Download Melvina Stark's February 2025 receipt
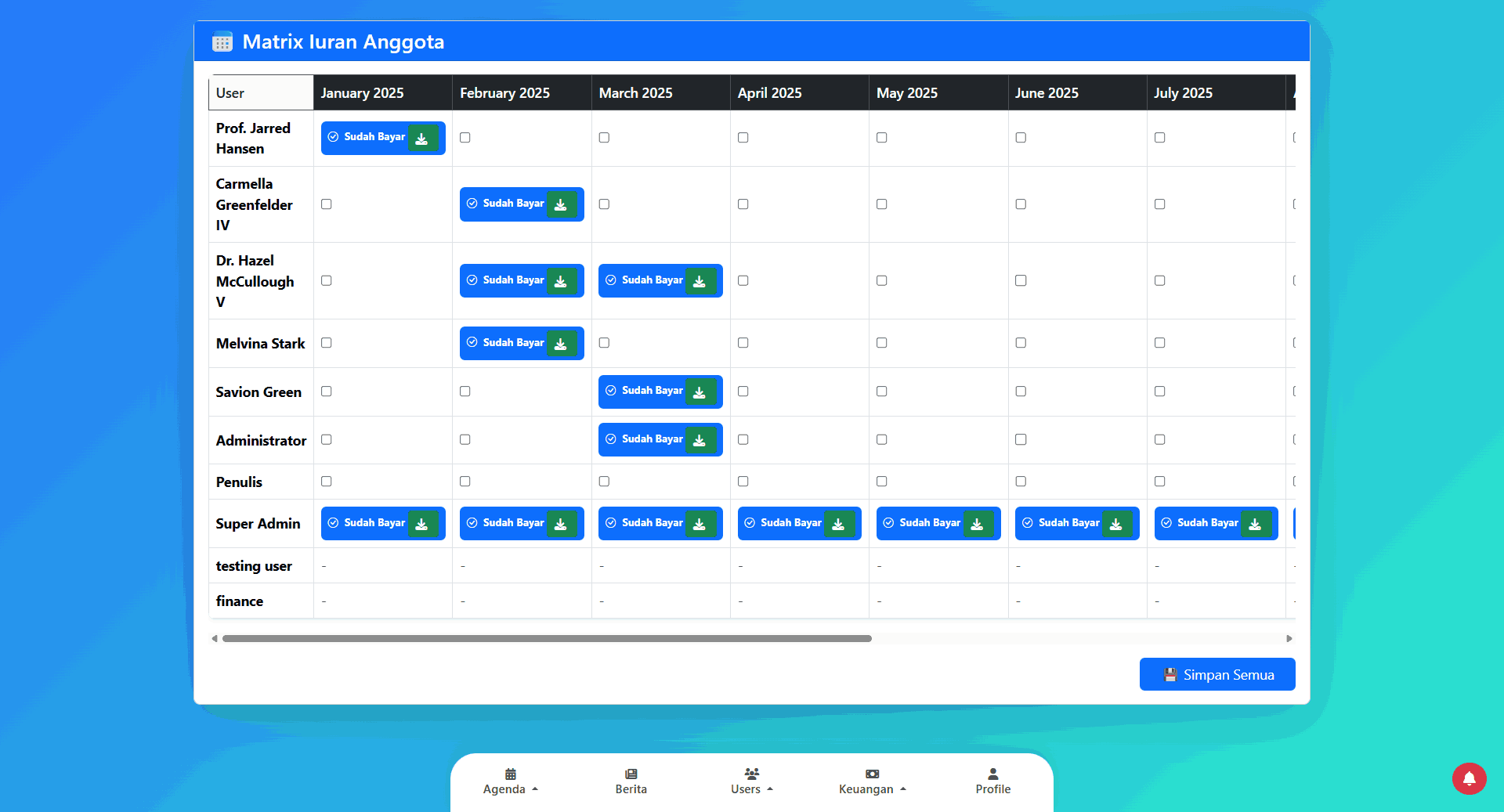Screen dimensions: 1504x812 coord(561,344)
